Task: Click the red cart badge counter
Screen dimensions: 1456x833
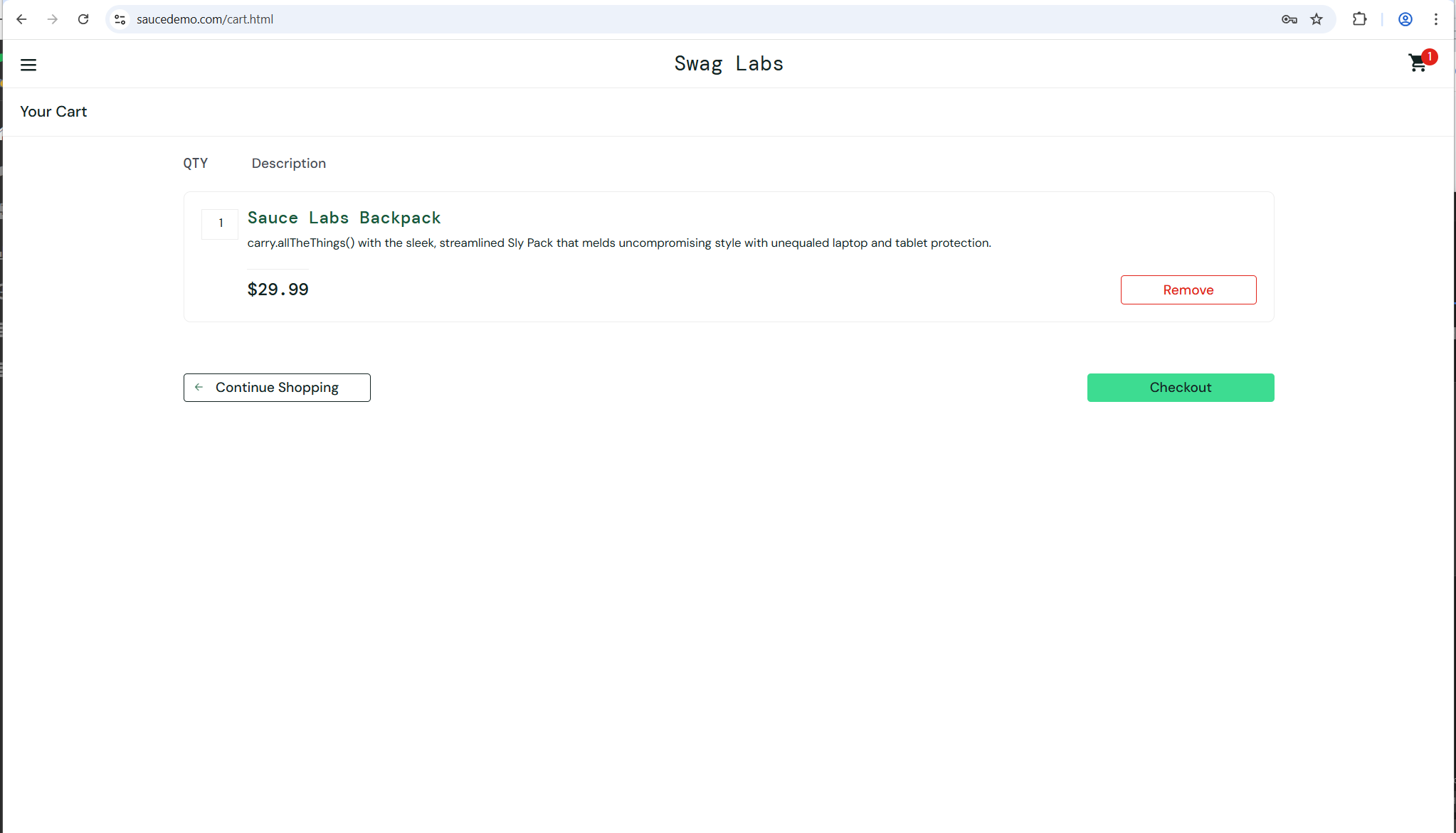Action: pyautogui.click(x=1429, y=57)
